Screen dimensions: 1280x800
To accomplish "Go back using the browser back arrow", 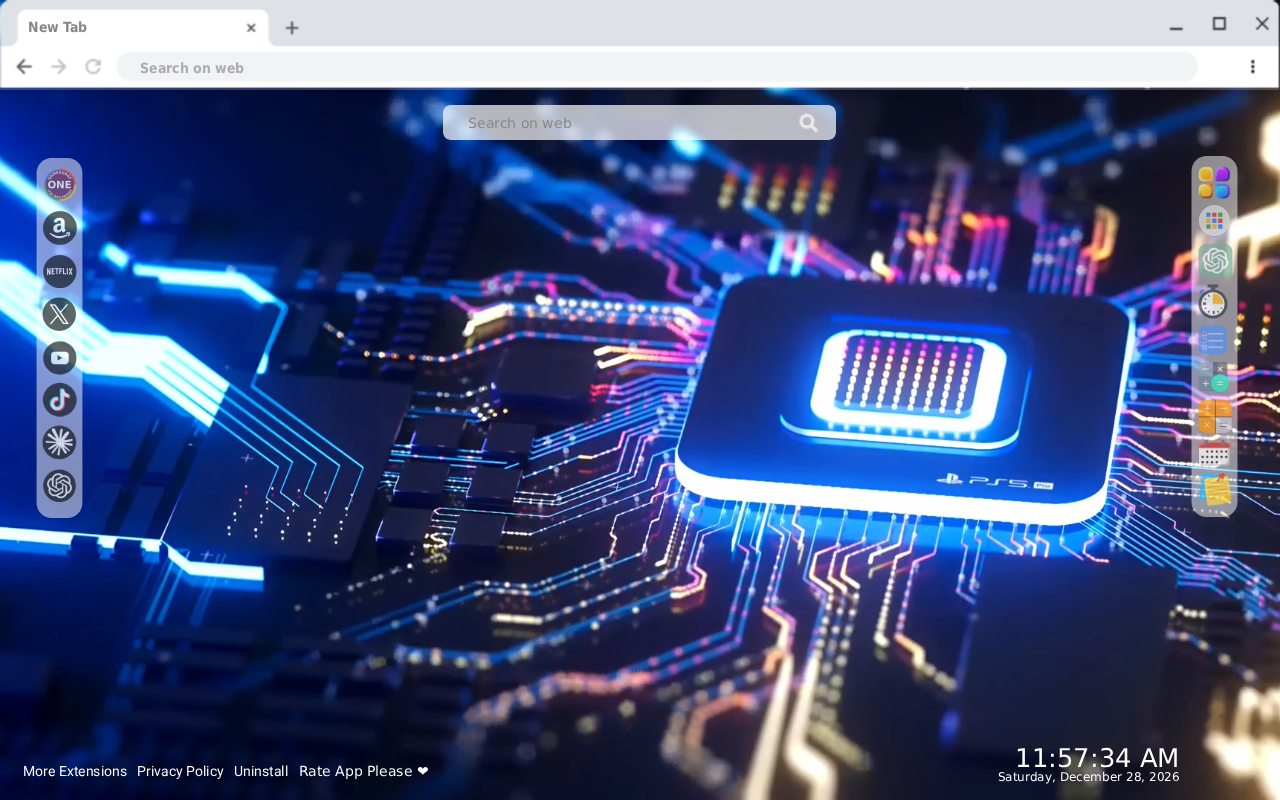I will pos(24,67).
